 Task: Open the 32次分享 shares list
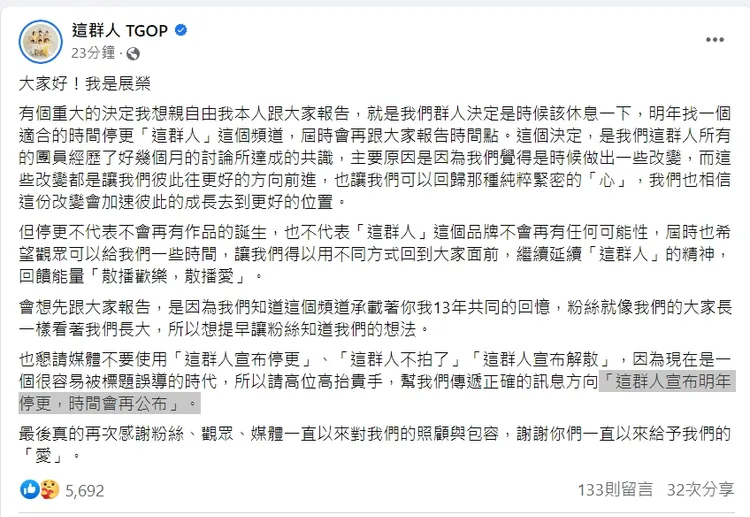[700, 490]
